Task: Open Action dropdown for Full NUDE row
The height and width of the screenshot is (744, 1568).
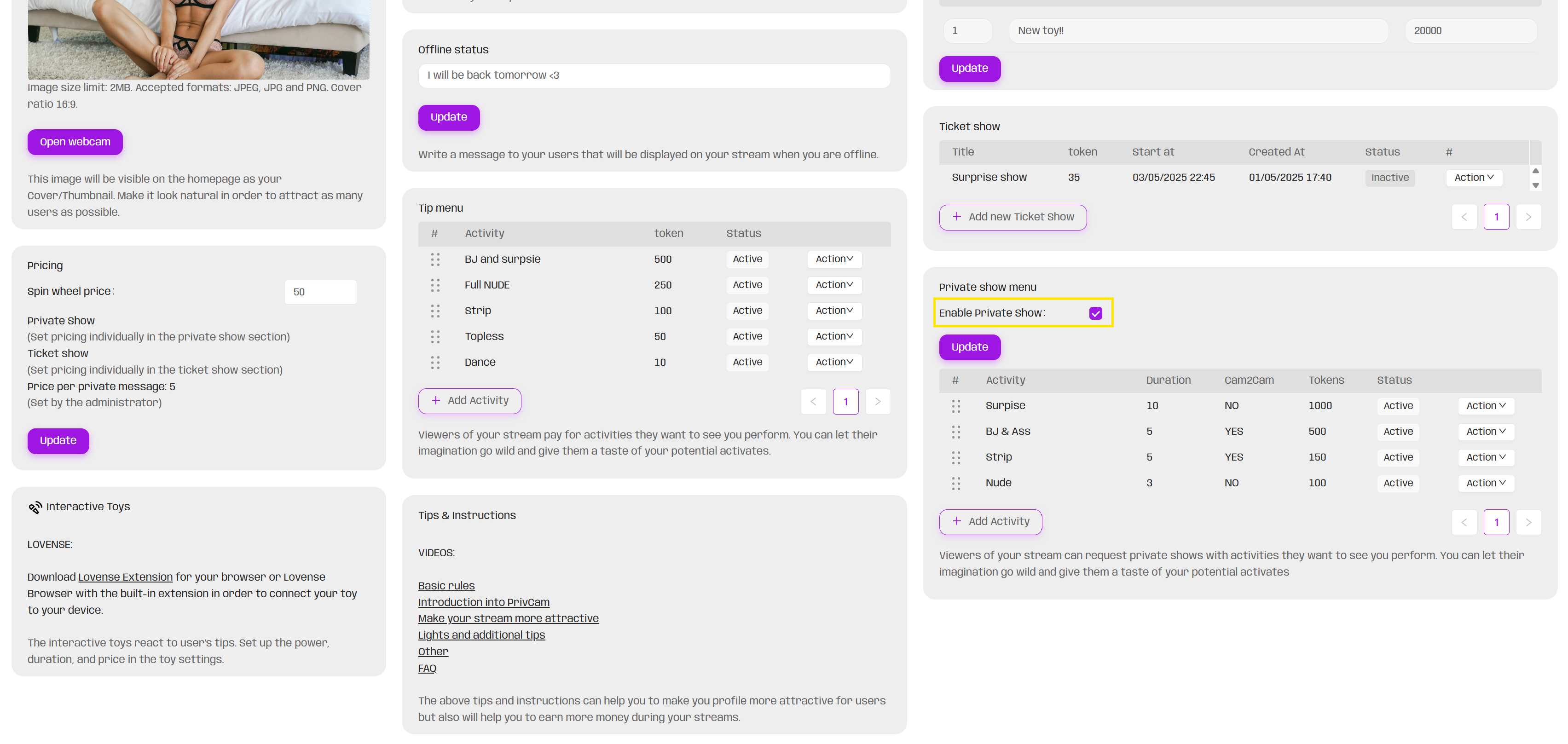Action: point(834,285)
